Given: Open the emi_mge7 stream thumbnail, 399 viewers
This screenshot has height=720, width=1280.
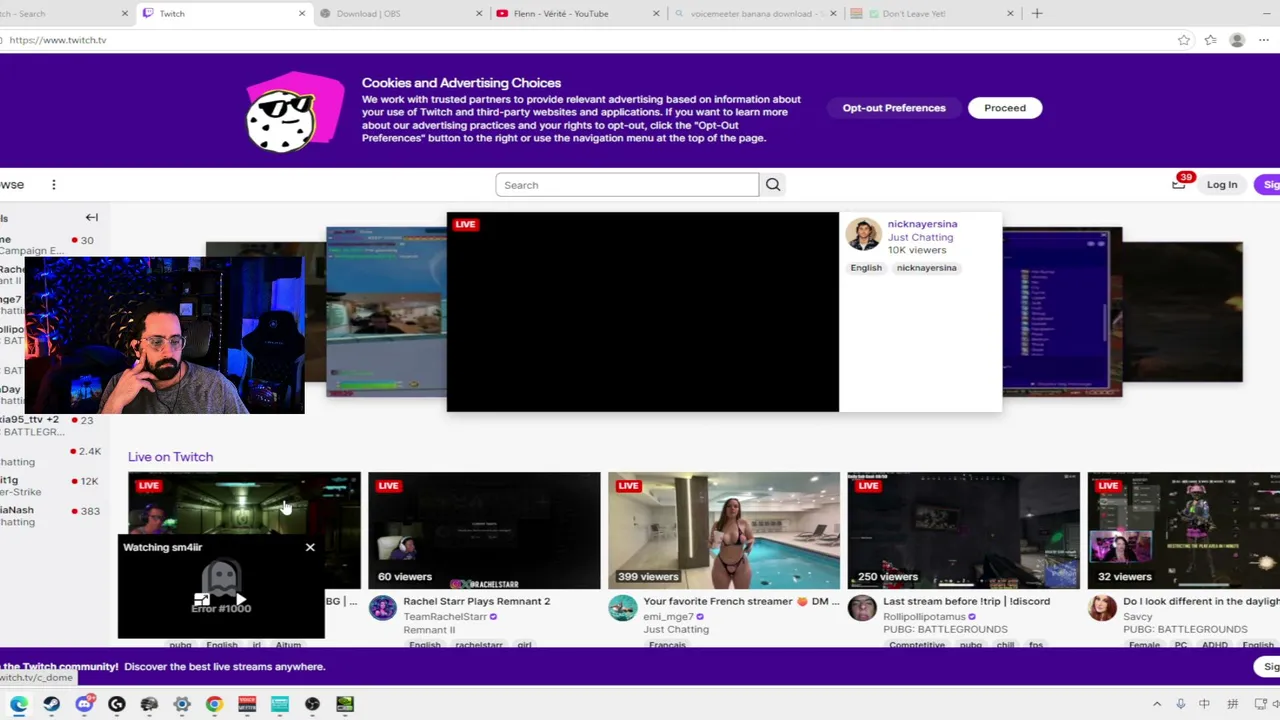Looking at the screenshot, I should 724,530.
